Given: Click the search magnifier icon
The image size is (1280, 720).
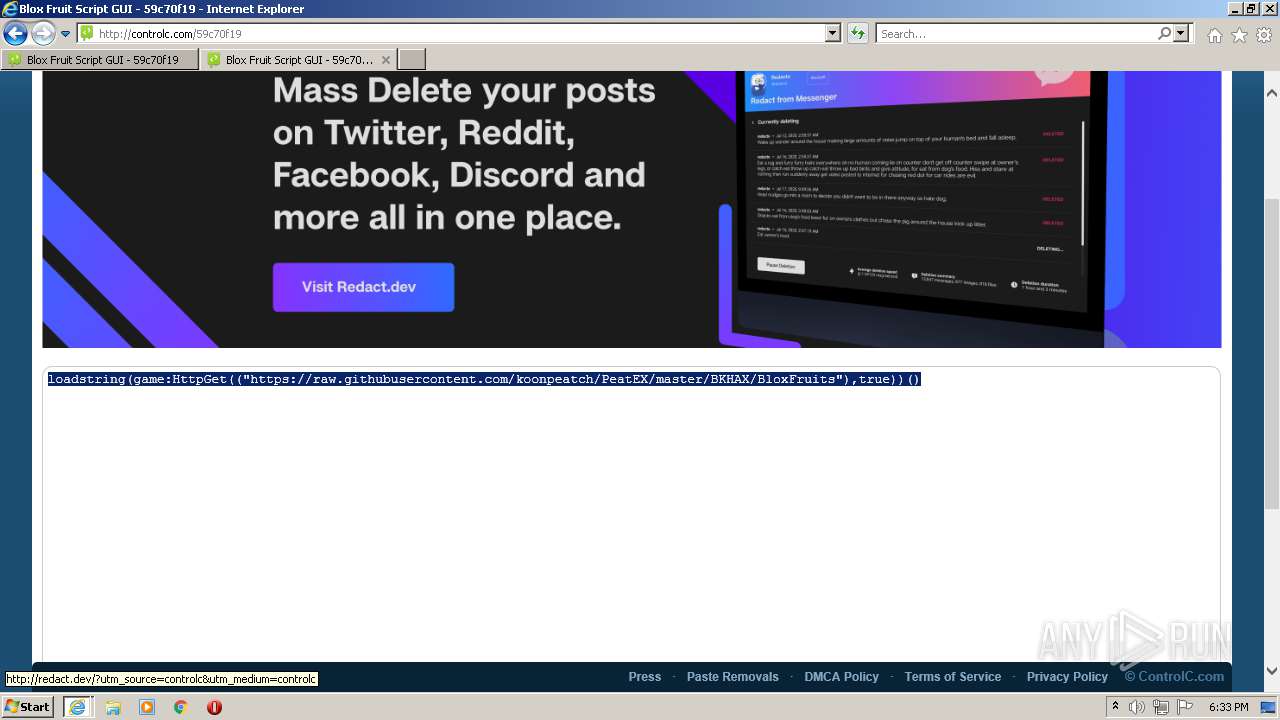Looking at the screenshot, I should tap(1165, 34).
